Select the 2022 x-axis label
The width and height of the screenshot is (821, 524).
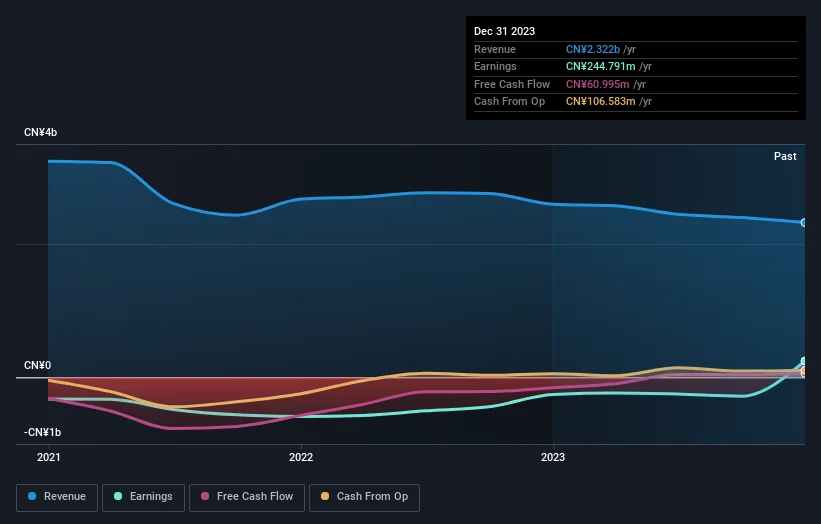pos(301,457)
